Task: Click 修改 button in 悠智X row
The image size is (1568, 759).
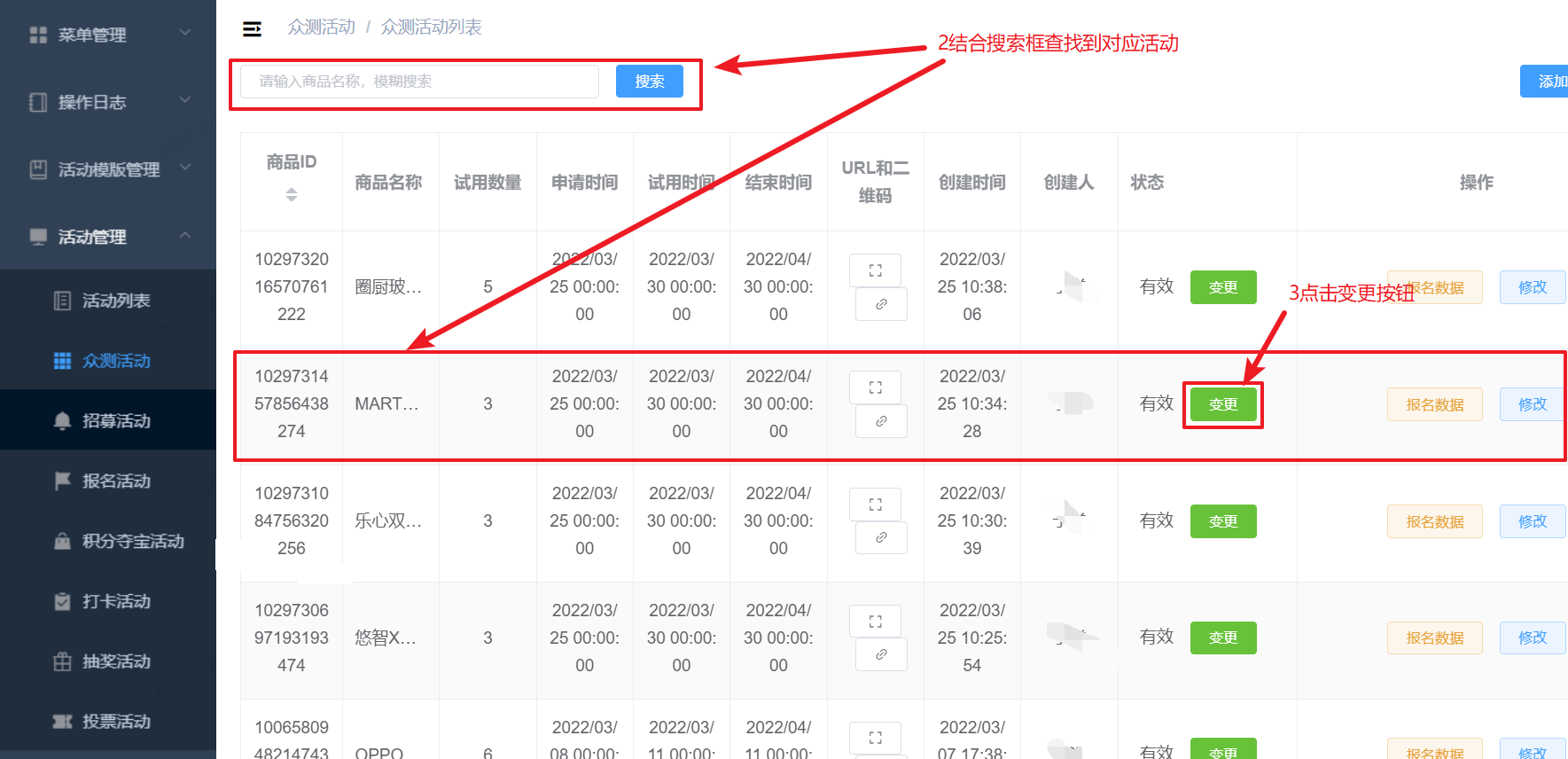Action: pyautogui.click(x=1533, y=638)
